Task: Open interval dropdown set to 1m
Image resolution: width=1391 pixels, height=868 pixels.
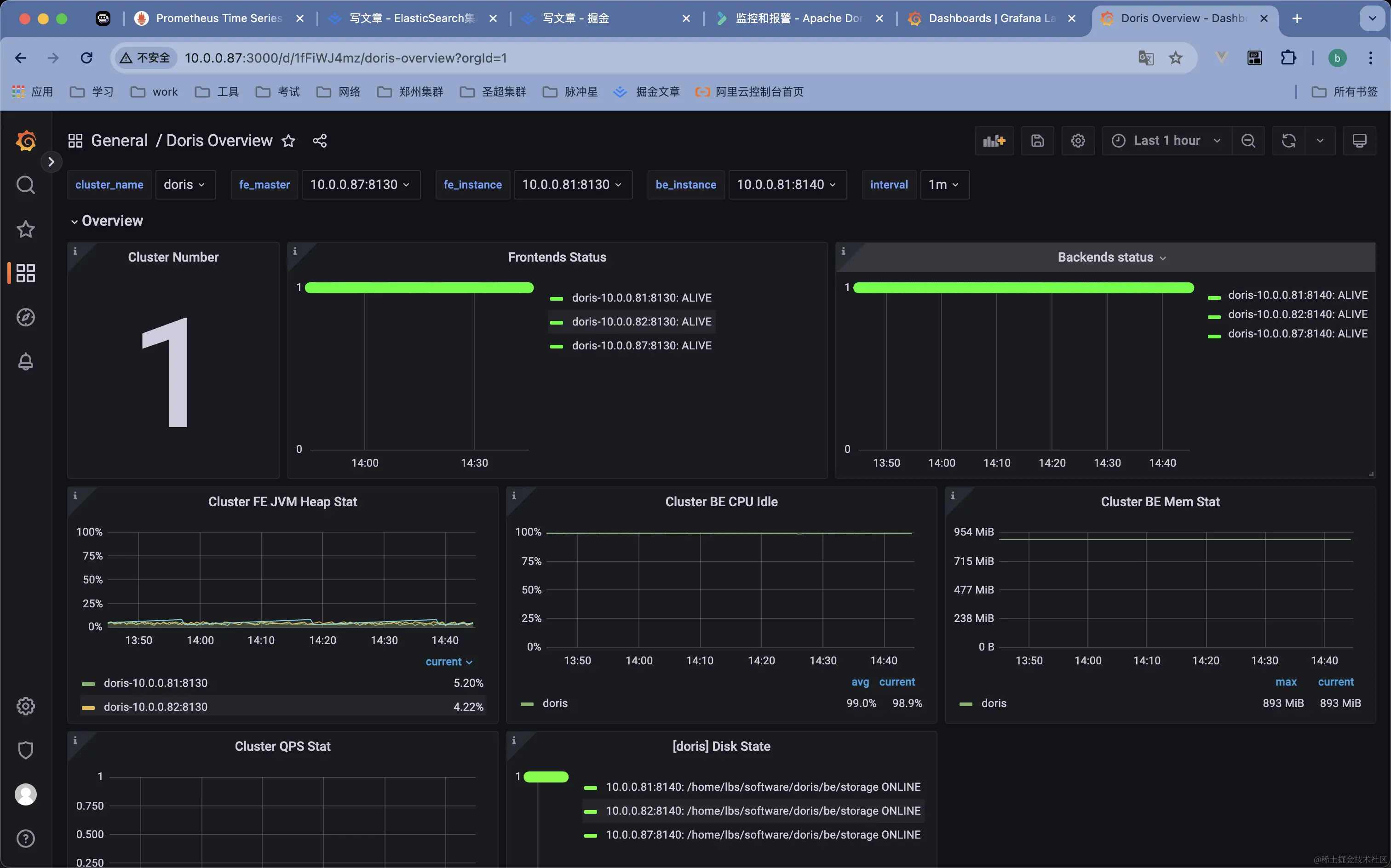Action: [944, 185]
